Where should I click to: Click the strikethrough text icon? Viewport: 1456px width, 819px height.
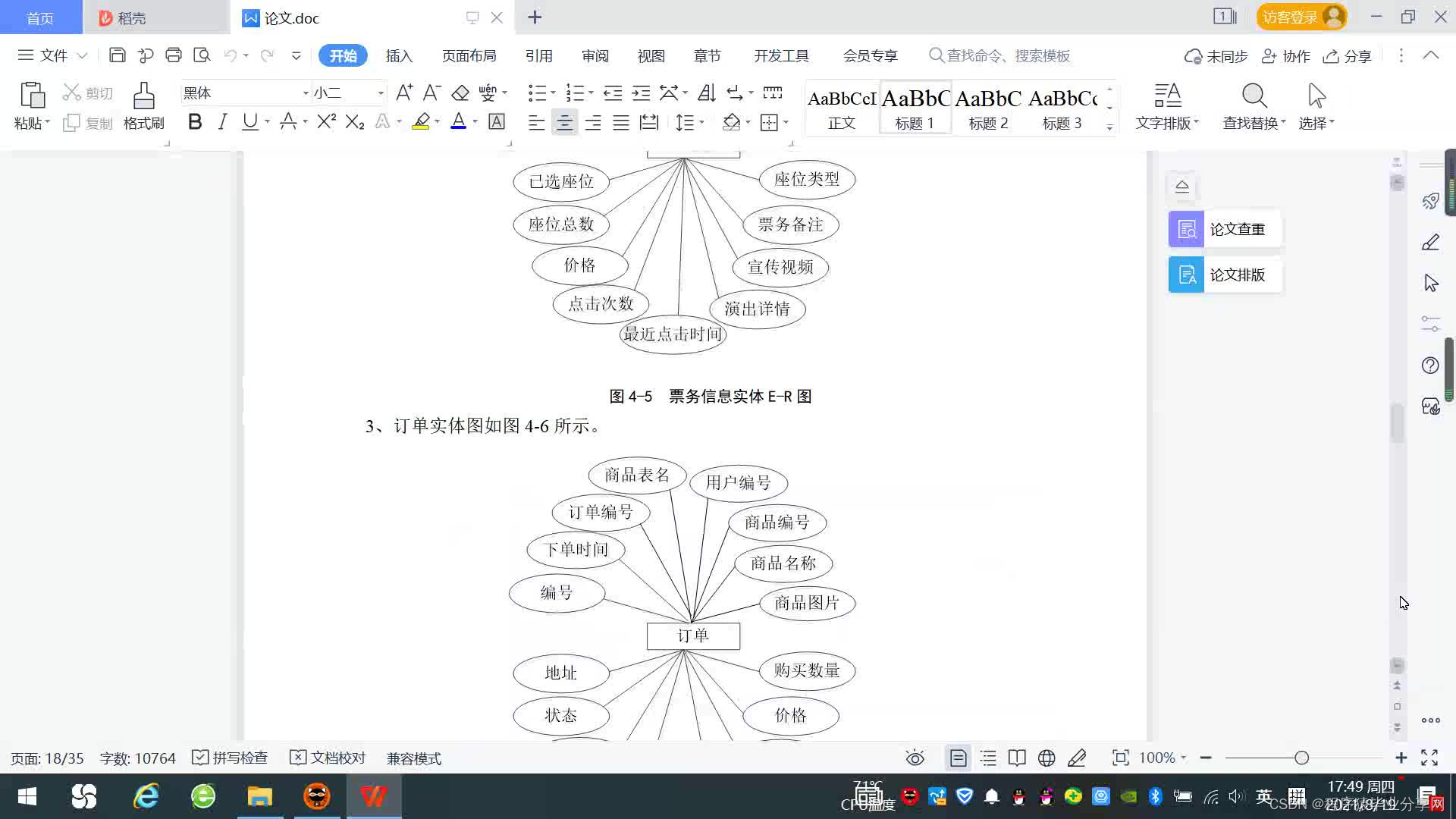[288, 122]
